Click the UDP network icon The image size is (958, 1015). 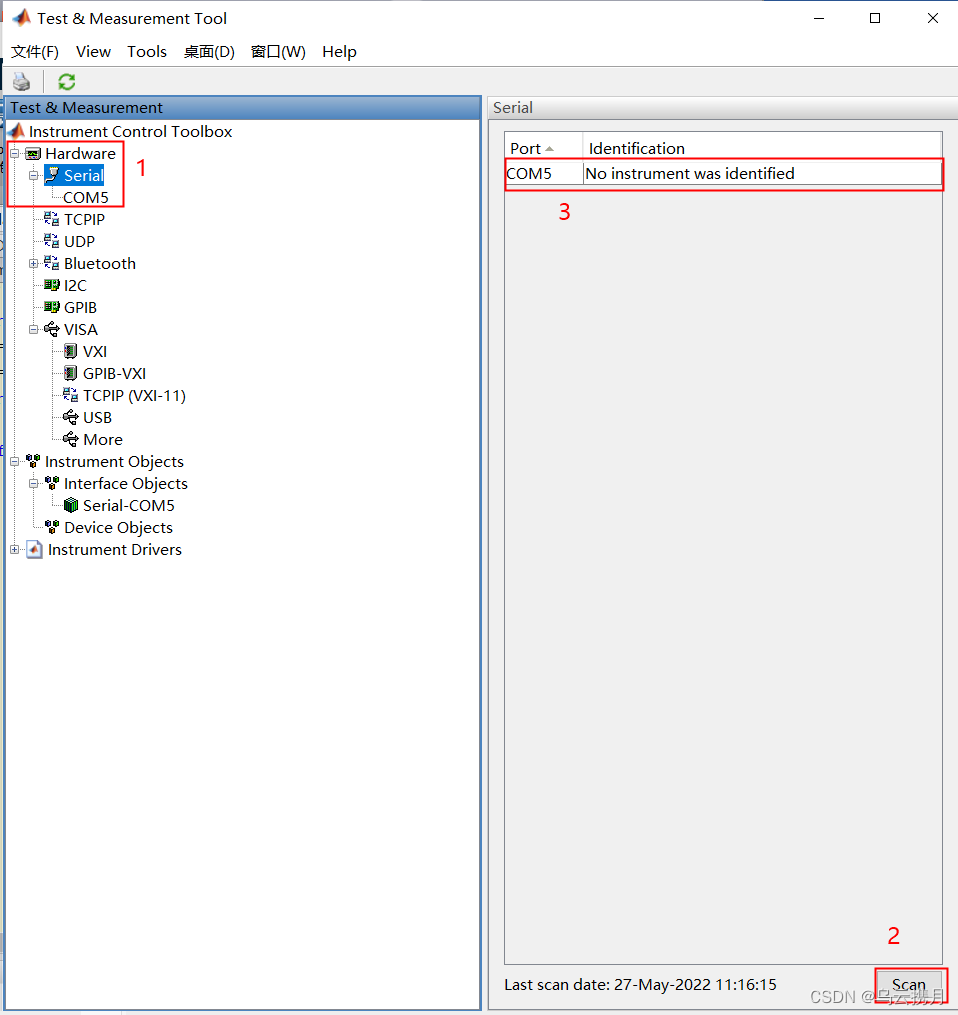pos(51,241)
